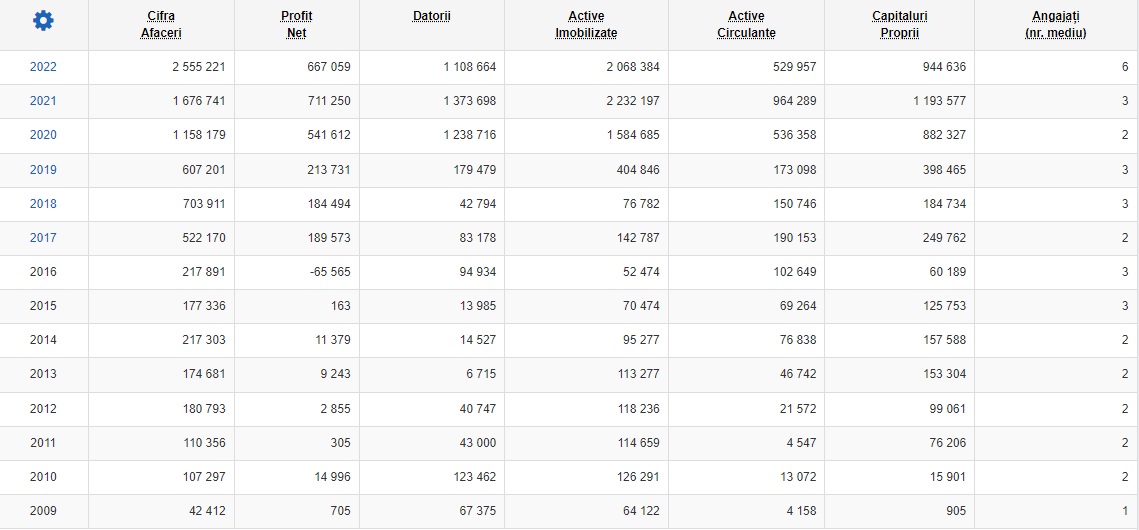This screenshot has height=530, width=1139.
Task: Open the 2019 year link
Action: 43,170
